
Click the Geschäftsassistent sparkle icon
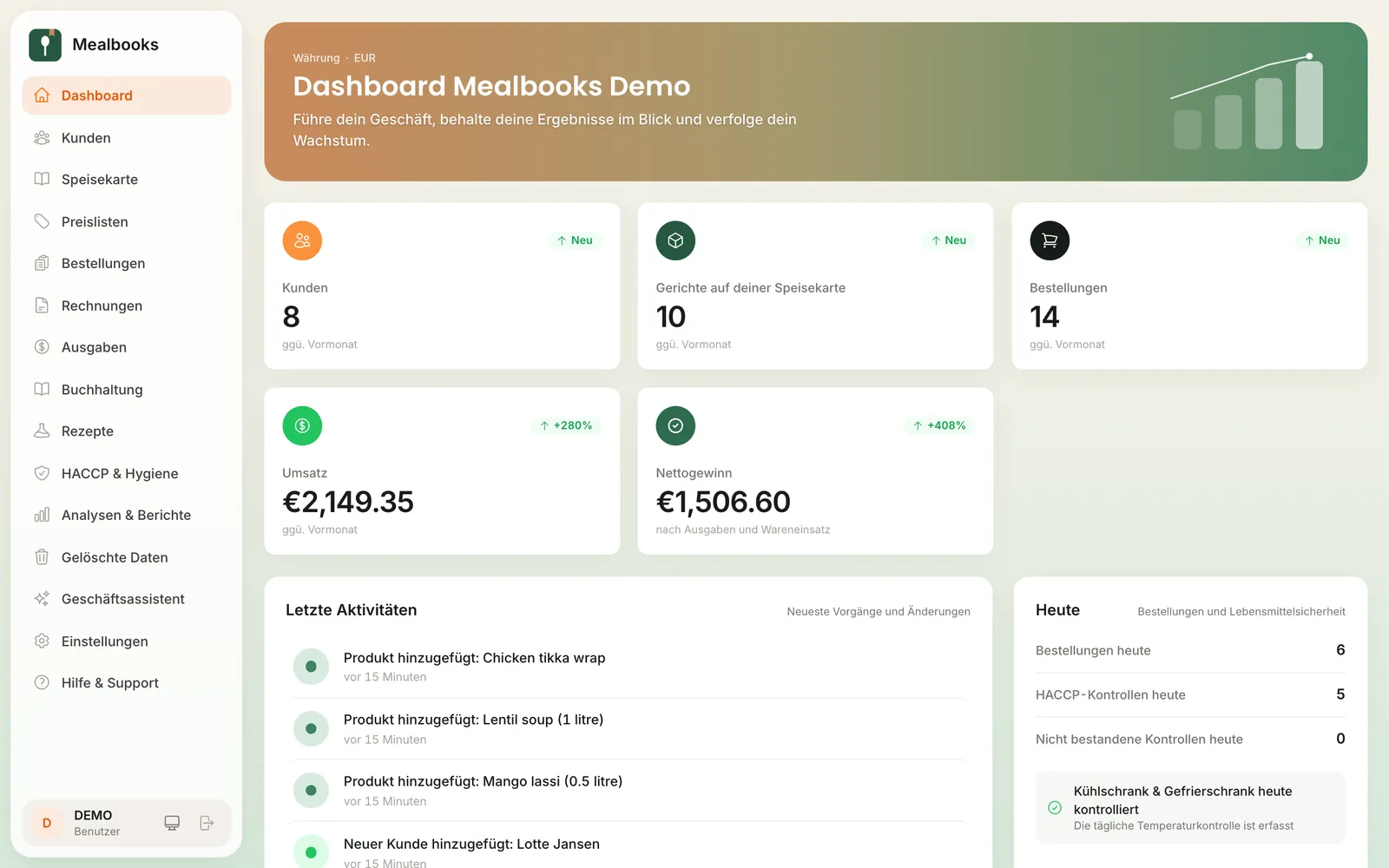42,599
